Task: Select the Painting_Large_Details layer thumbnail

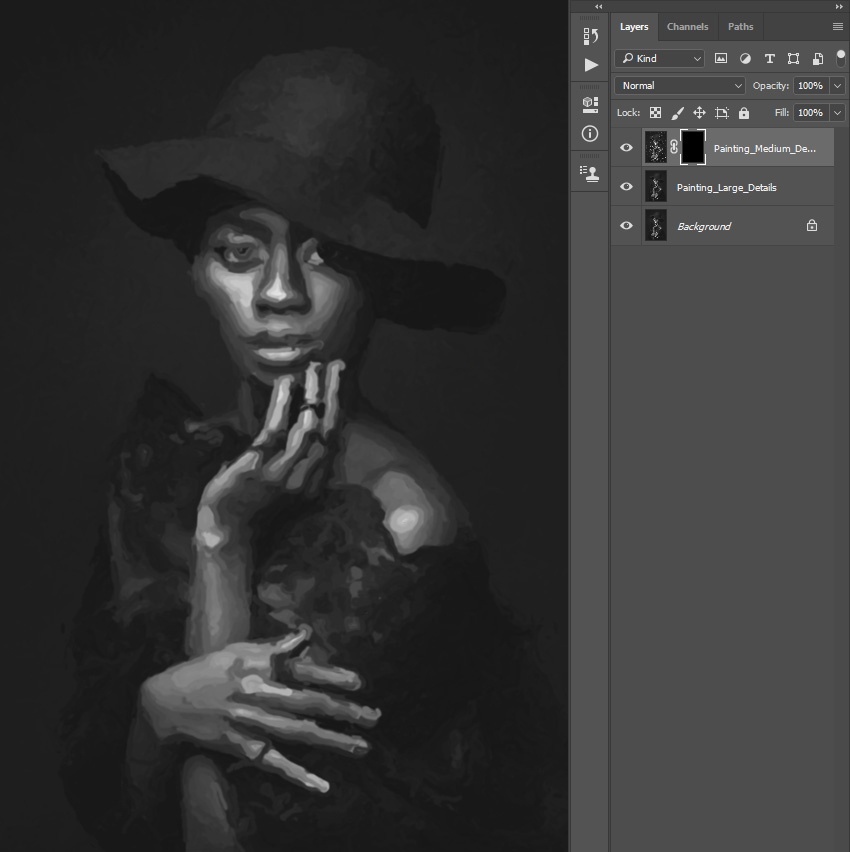Action: [655, 186]
